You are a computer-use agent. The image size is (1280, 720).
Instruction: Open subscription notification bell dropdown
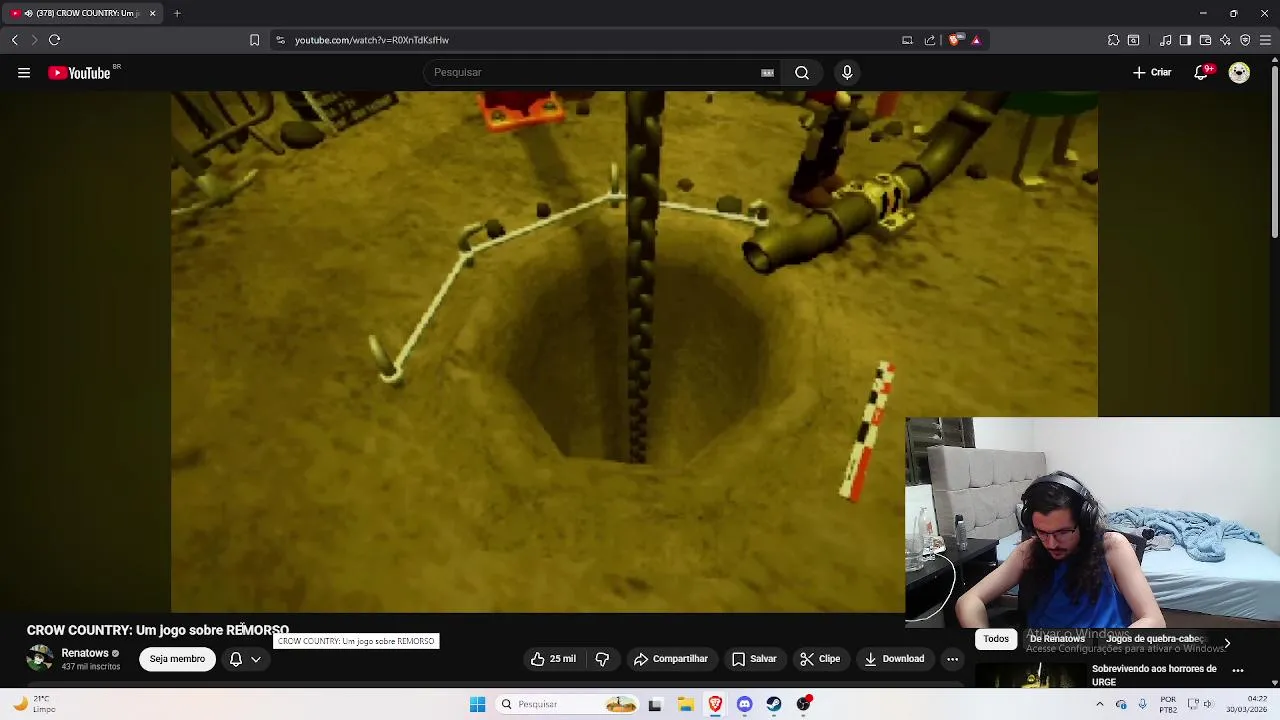pos(245,659)
